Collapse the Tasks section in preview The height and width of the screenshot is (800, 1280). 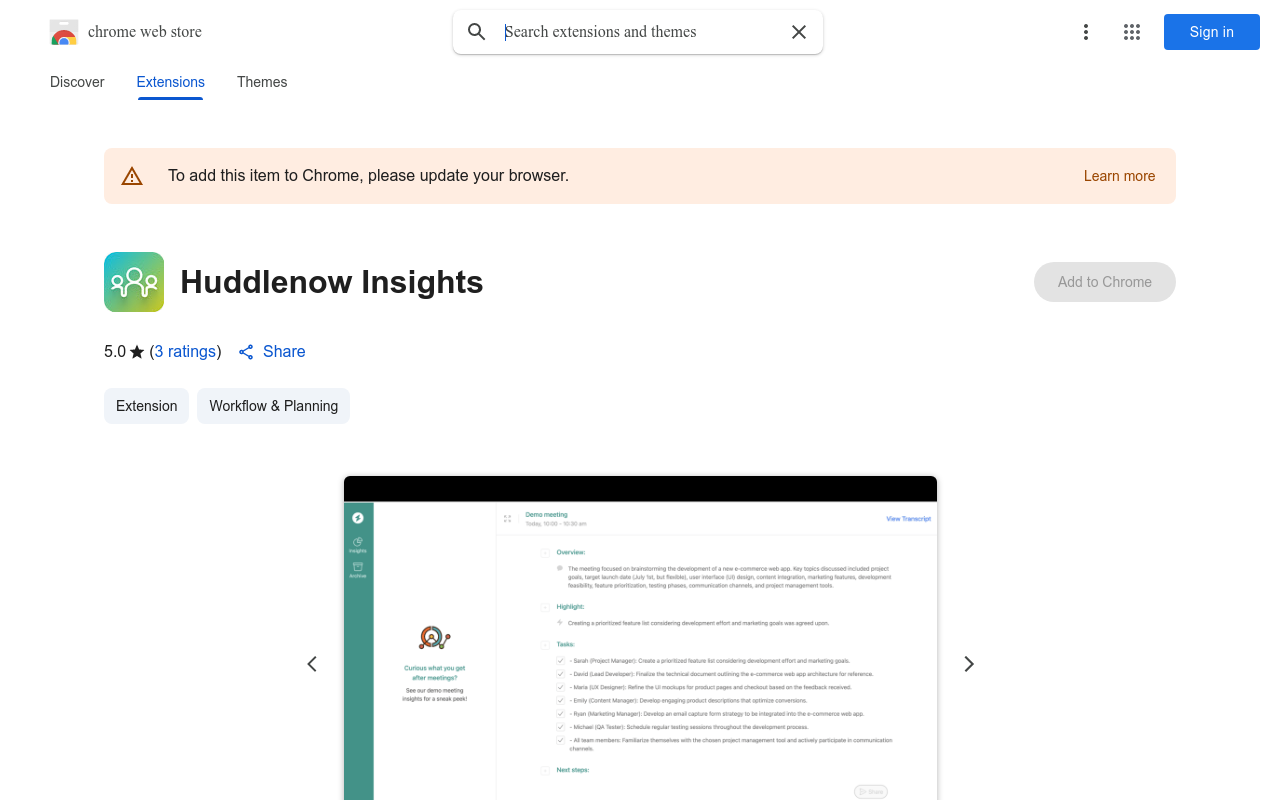pos(545,645)
